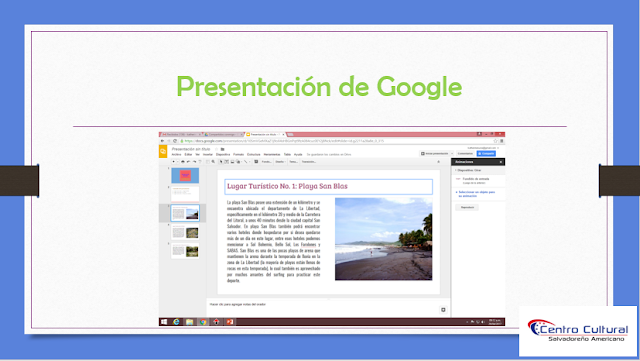Open the Chrome menu icon
Screen dimensions: 640x361
tap(502, 141)
